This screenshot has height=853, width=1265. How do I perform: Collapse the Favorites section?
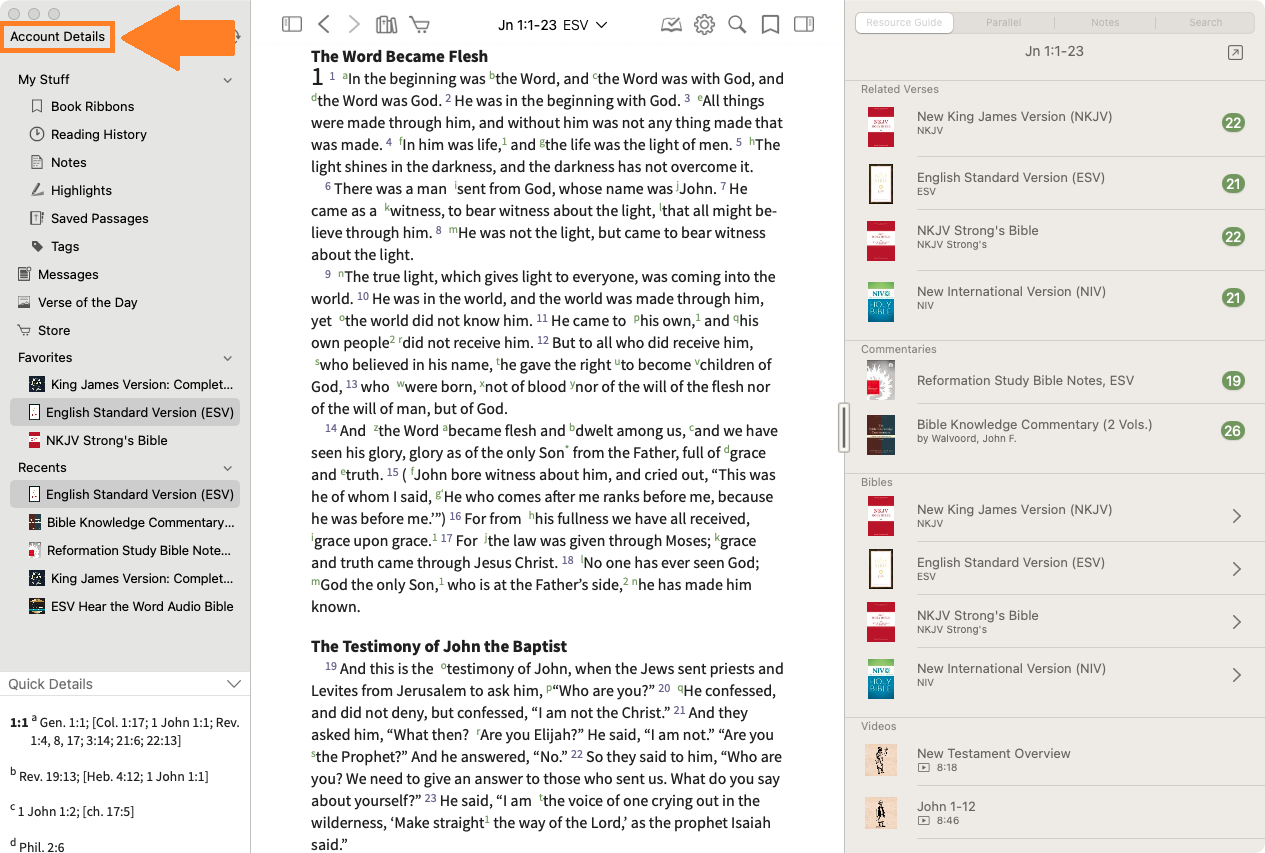point(228,358)
